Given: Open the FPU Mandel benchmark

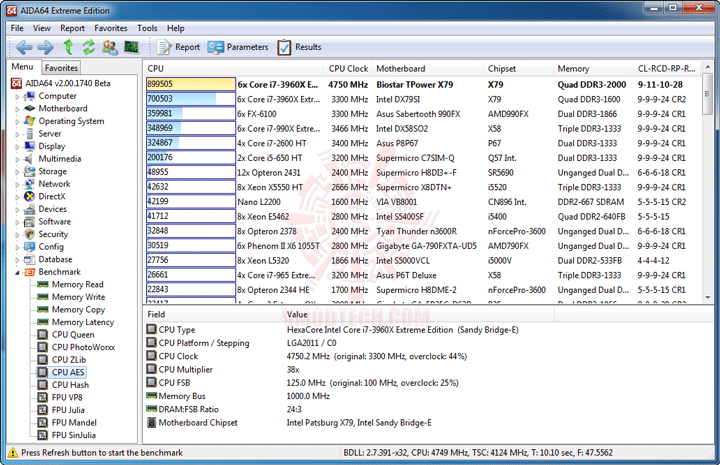Looking at the screenshot, I should click(74, 423).
